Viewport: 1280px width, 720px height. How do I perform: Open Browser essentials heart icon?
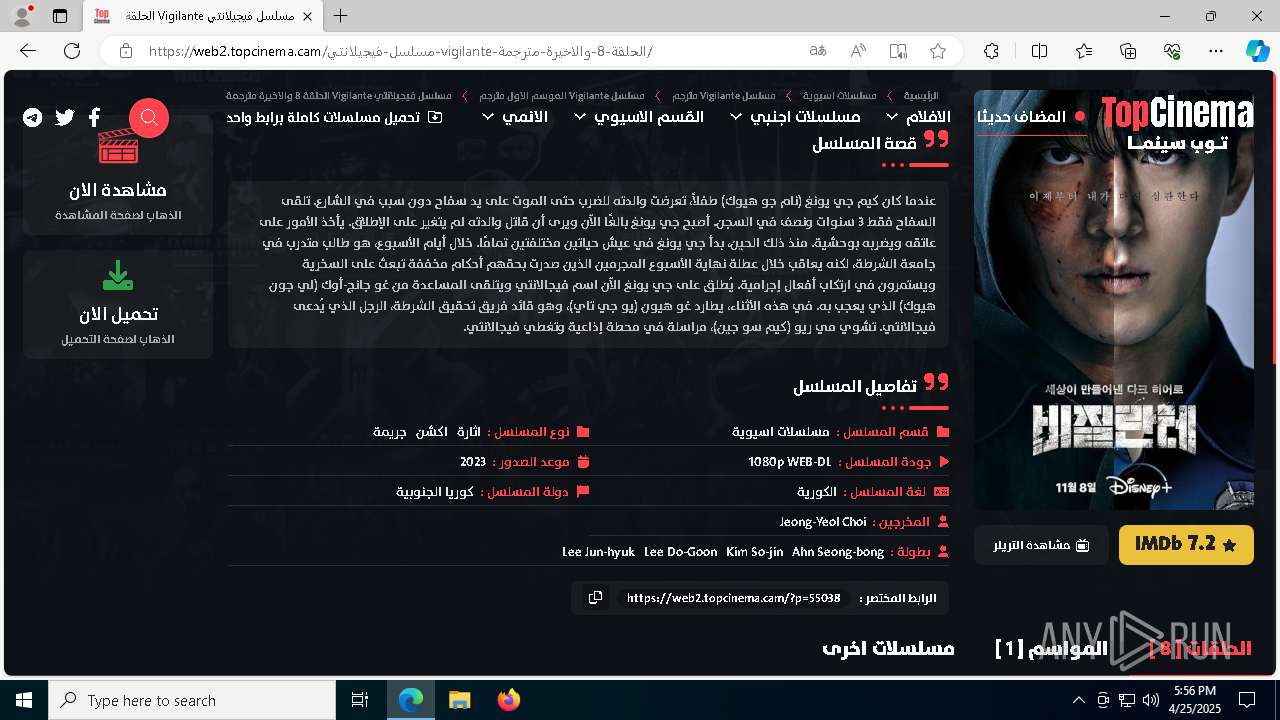pos(1172,51)
